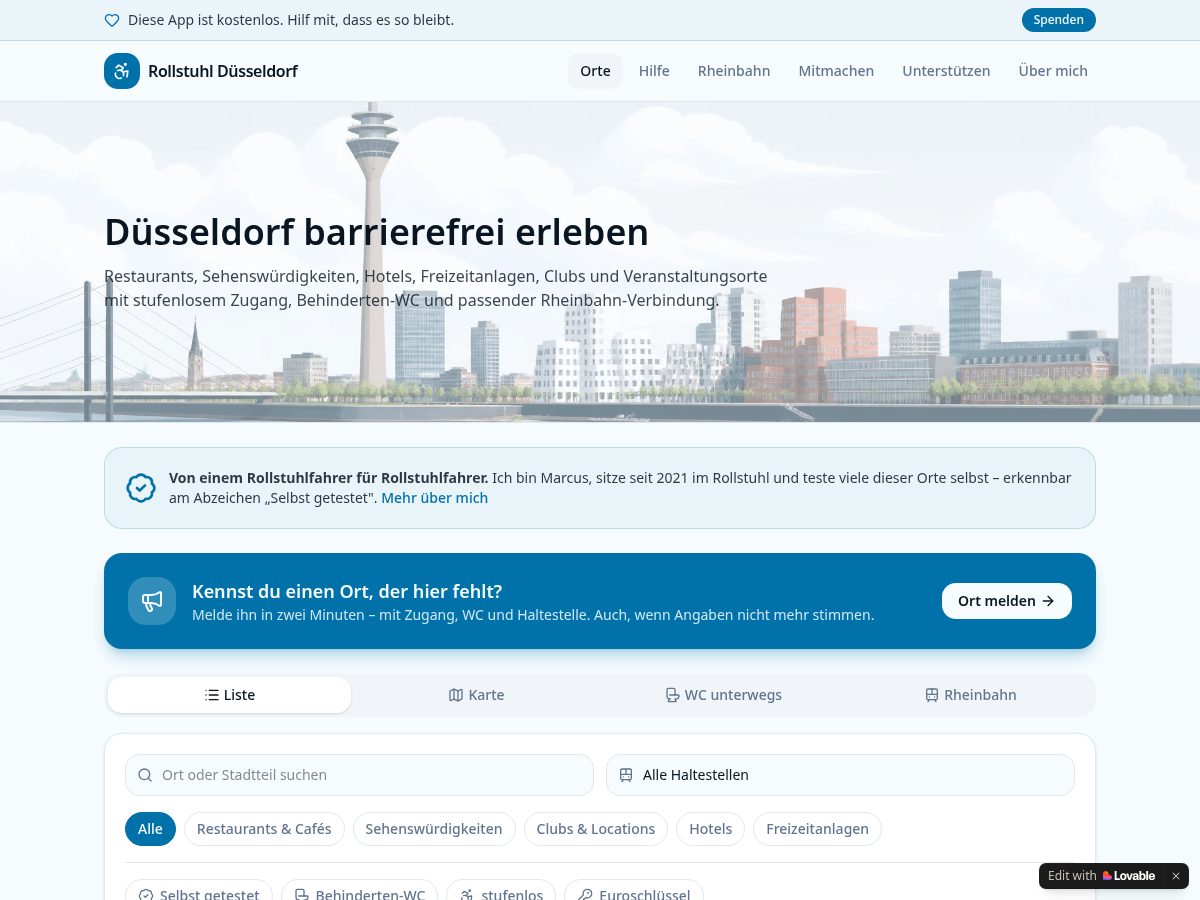Click the Kennst du einen Ort heading

coord(347,591)
